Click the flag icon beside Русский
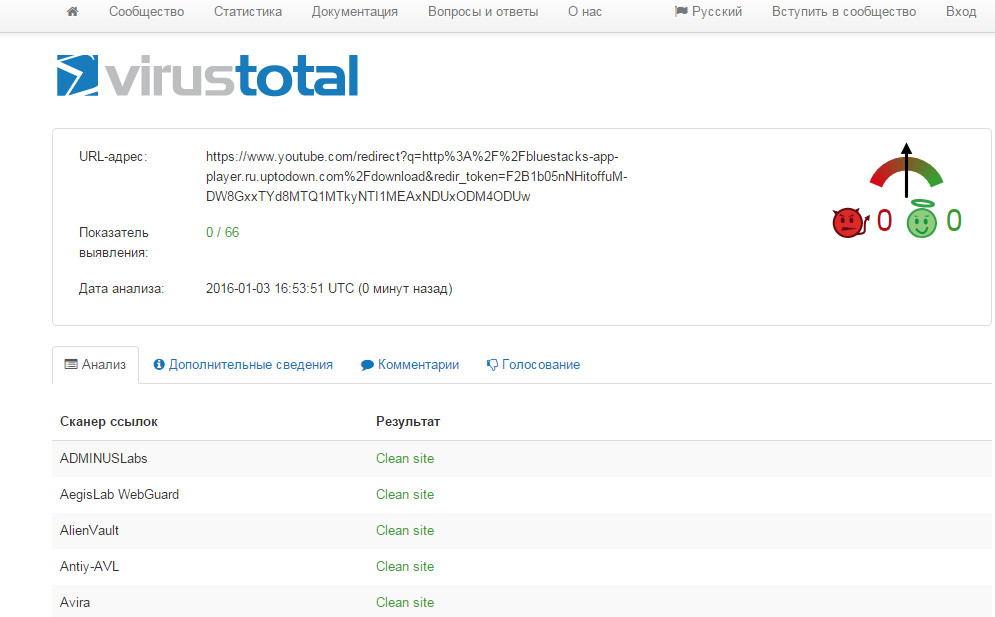This screenshot has height=617, width=995. (x=681, y=11)
